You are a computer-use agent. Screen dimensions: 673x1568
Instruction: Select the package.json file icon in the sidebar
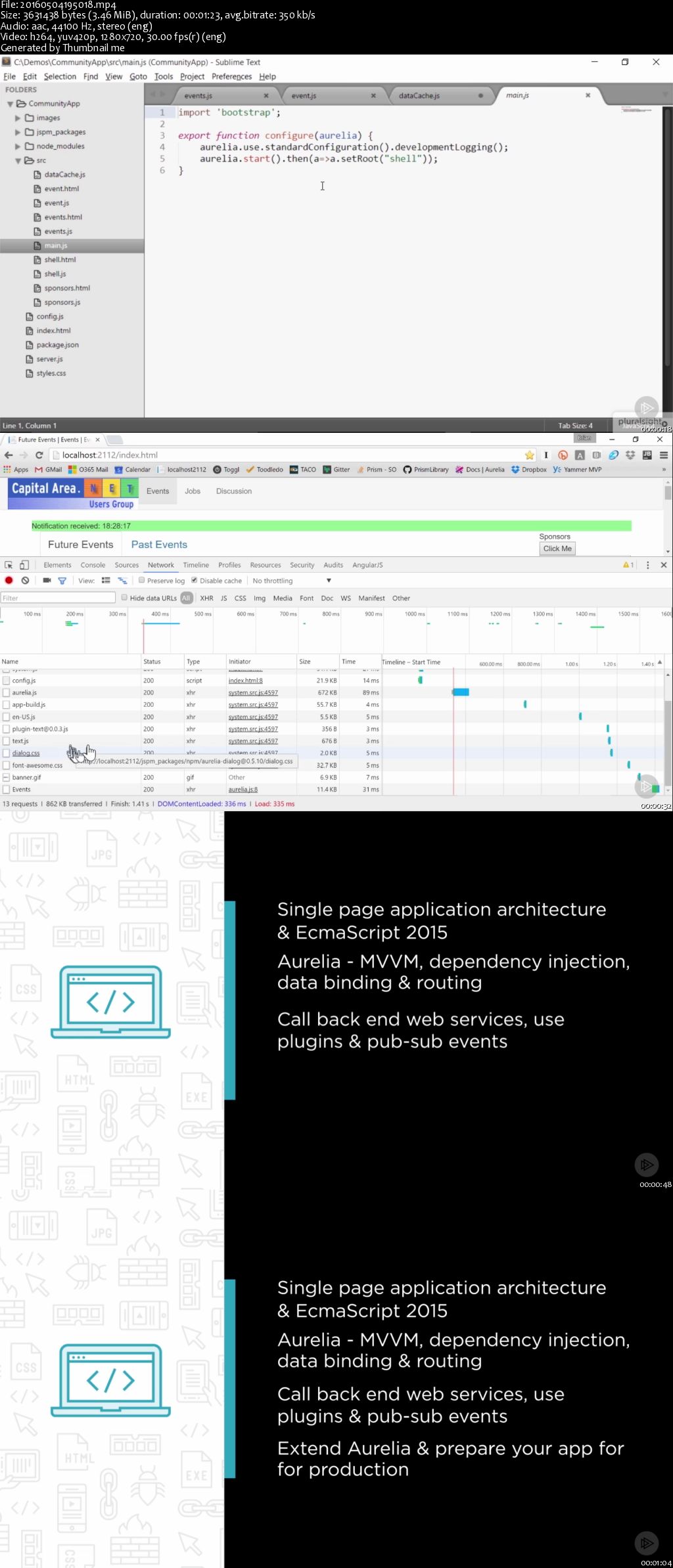click(29, 345)
